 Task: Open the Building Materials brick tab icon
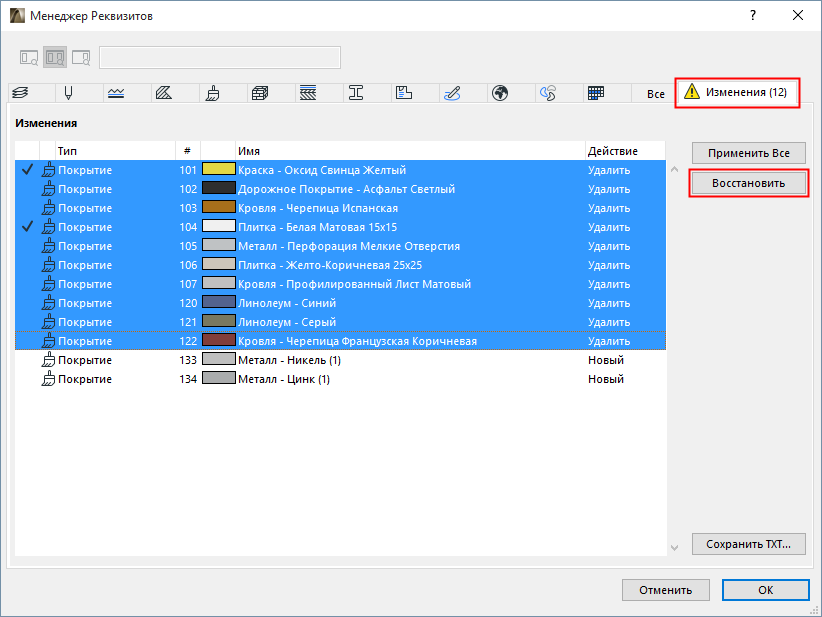coord(260,93)
